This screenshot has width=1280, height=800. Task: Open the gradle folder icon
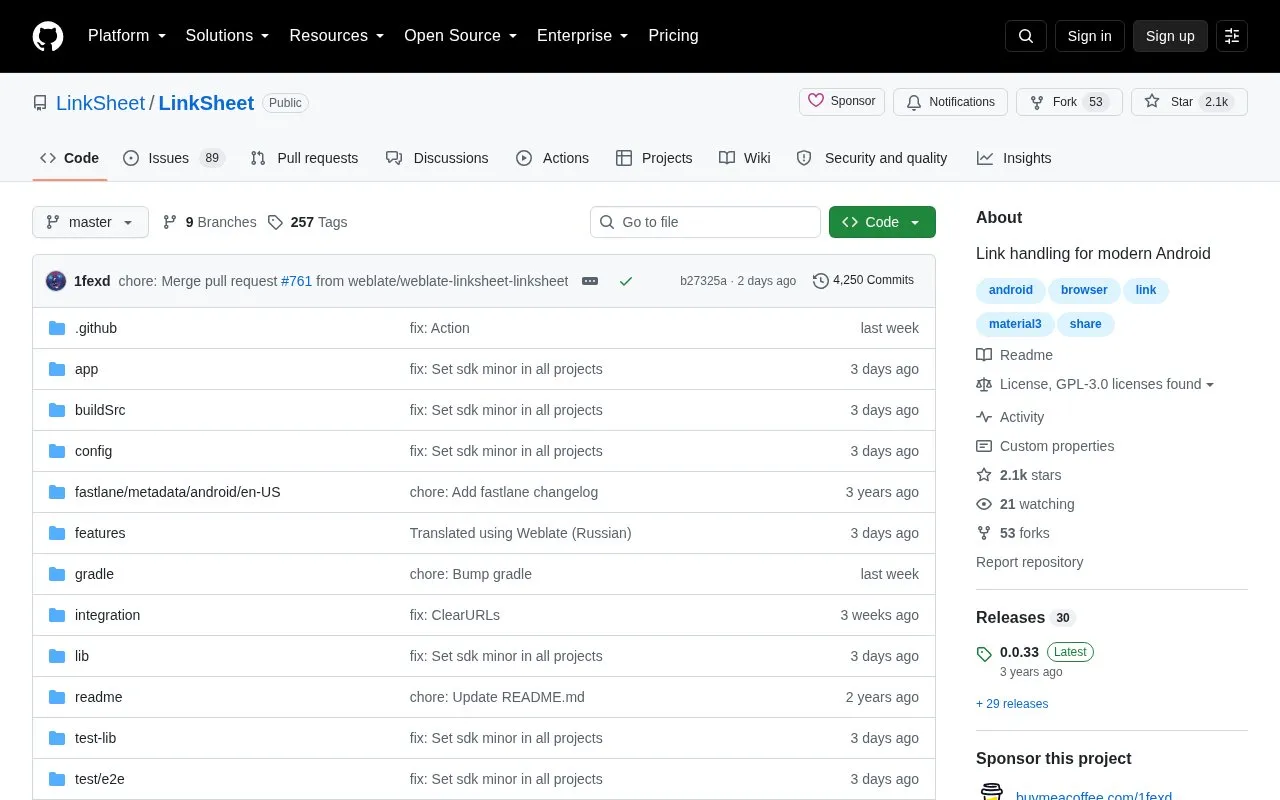57,574
